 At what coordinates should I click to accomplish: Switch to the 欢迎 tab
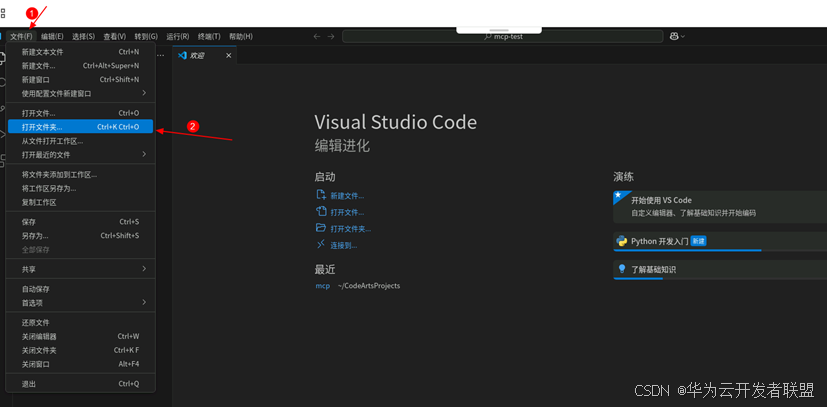point(204,55)
